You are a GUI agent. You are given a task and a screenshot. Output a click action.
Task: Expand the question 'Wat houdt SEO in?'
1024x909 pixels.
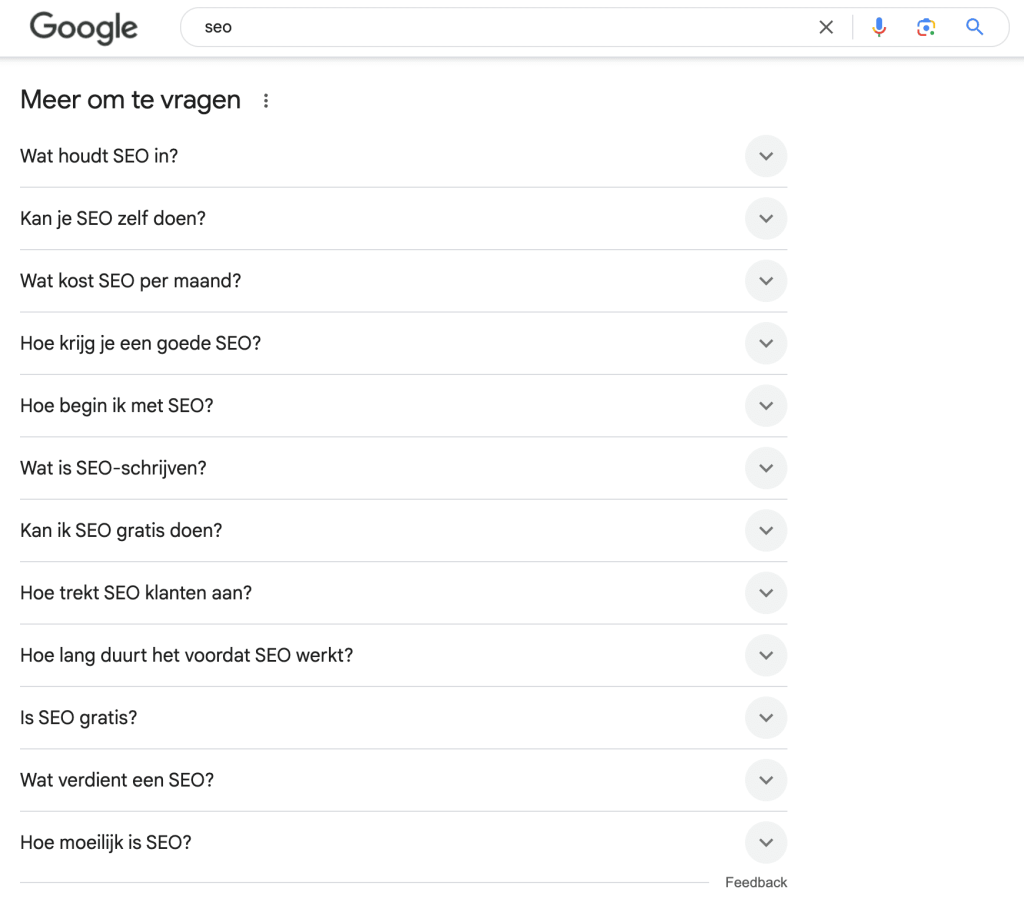point(765,156)
